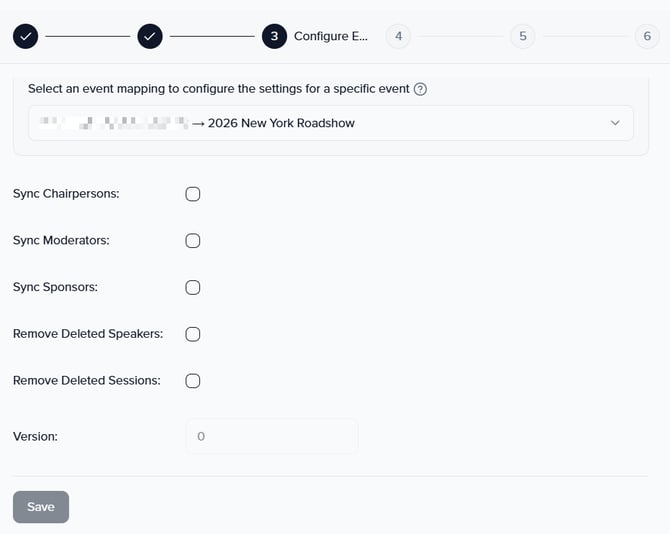Click the help icon beside event mapping

pyautogui.click(x=421, y=89)
